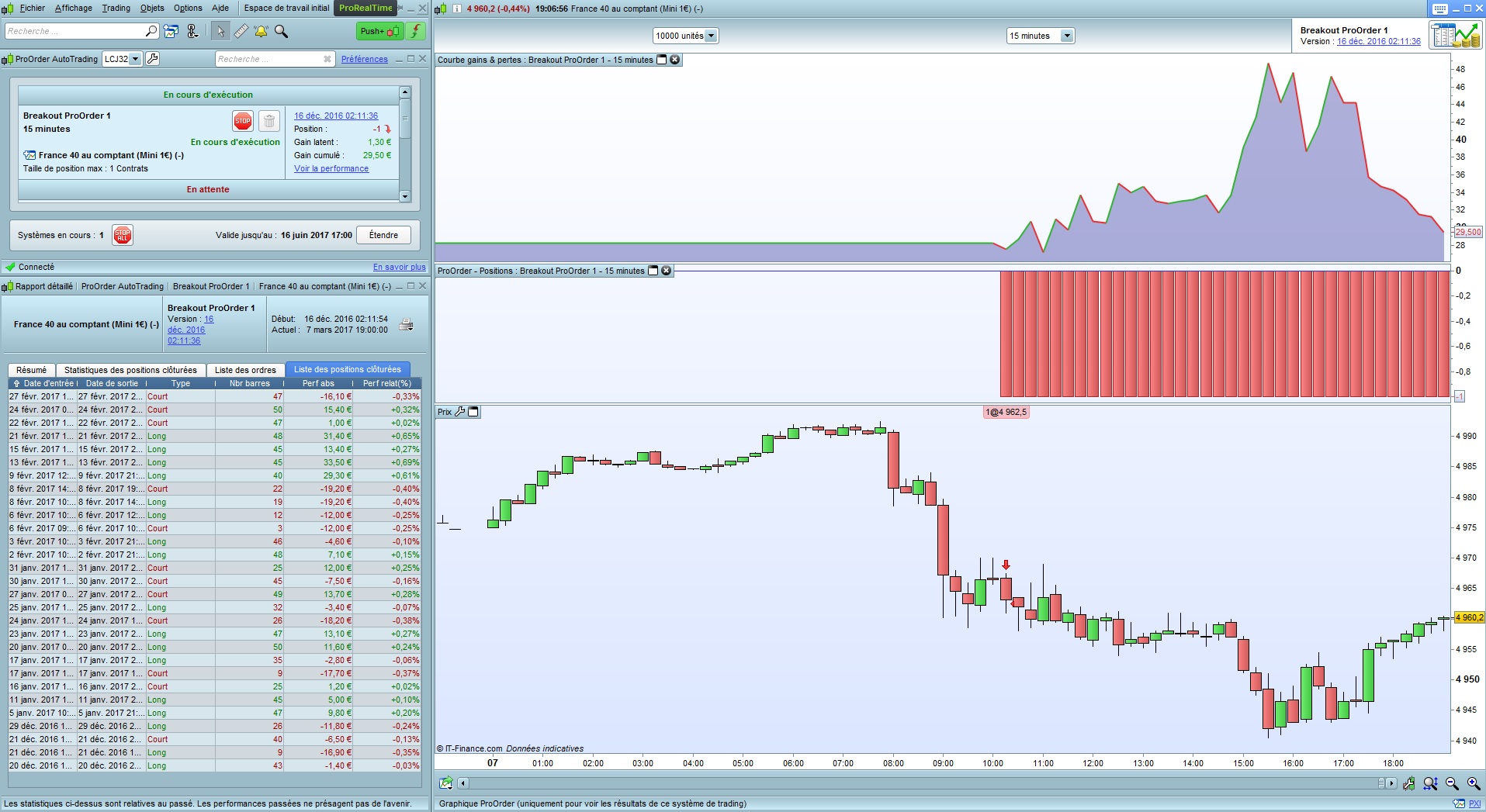Click the version link beside Breakout ProOrder 1 chart header
Viewport: 1486px width, 812px height.
1379,42
